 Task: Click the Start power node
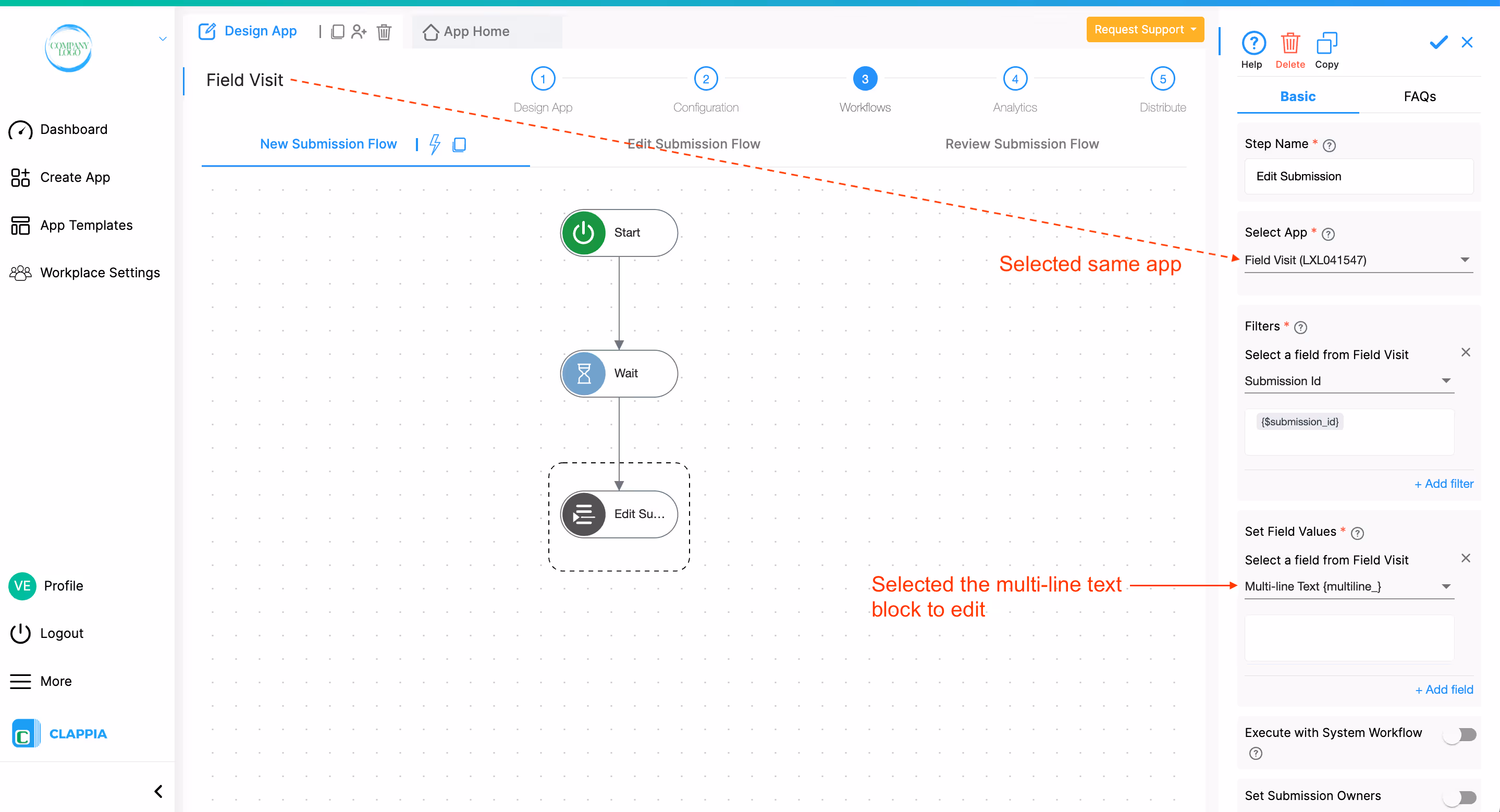[619, 232]
